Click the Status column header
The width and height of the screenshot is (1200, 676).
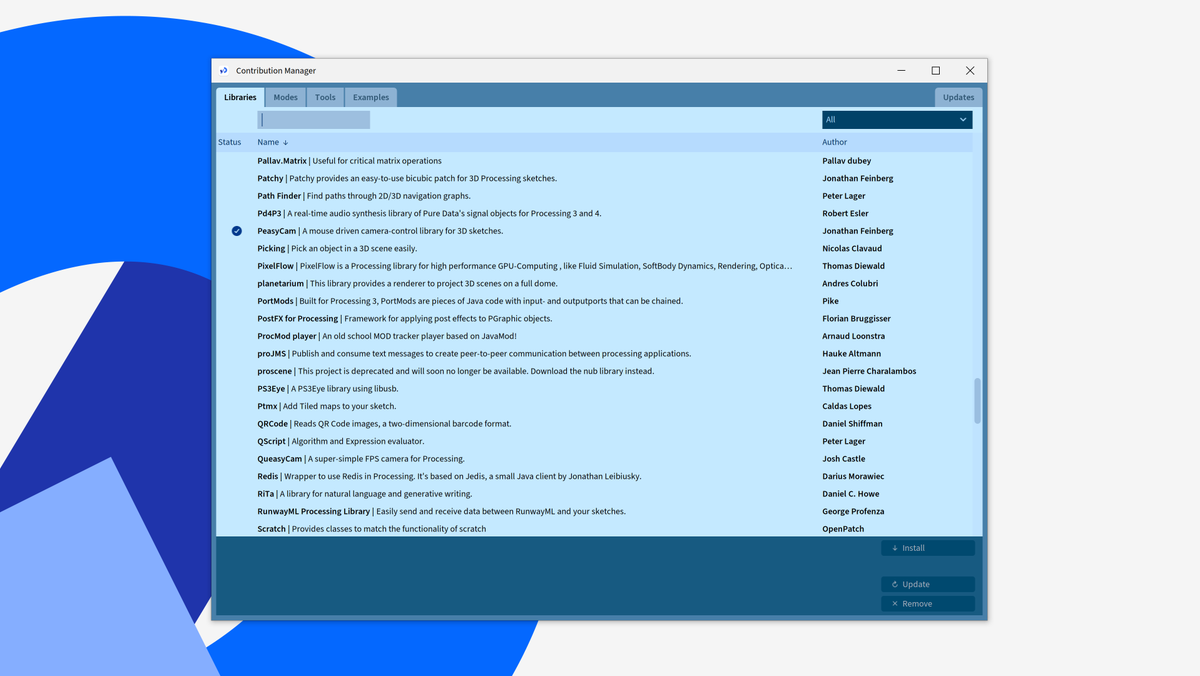point(230,142)
